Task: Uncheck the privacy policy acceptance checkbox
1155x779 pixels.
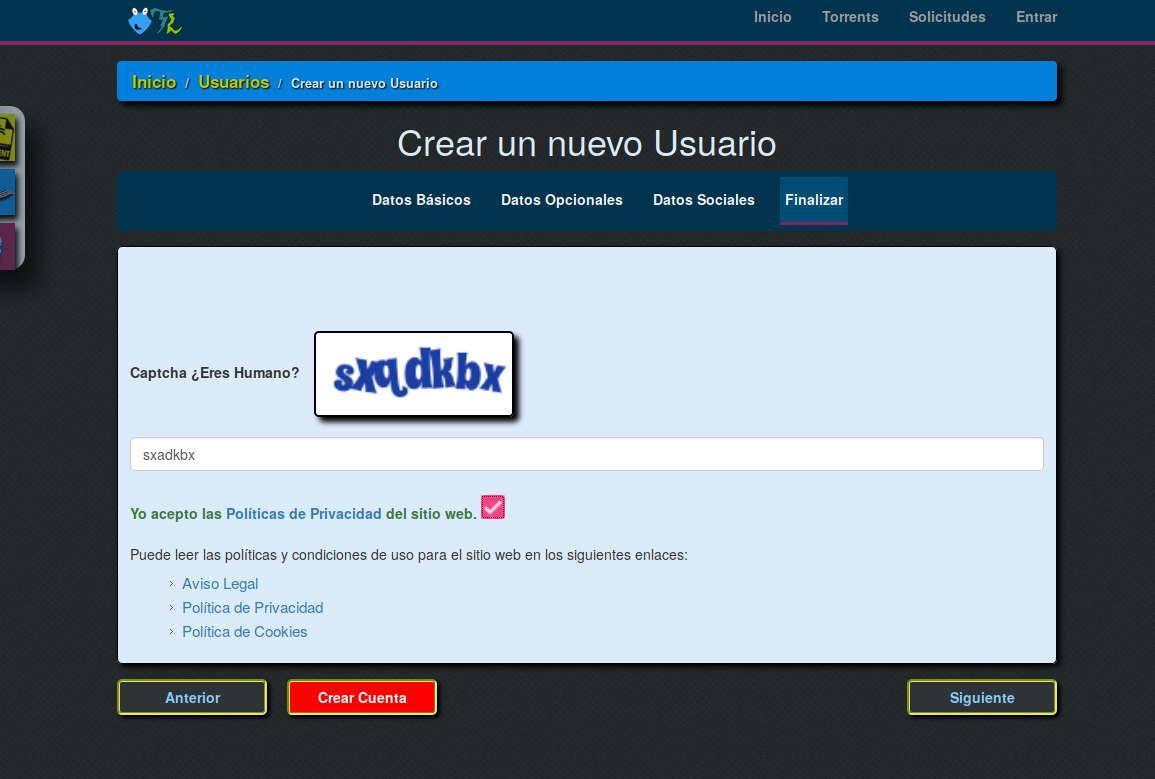Action: click(493, 507)
